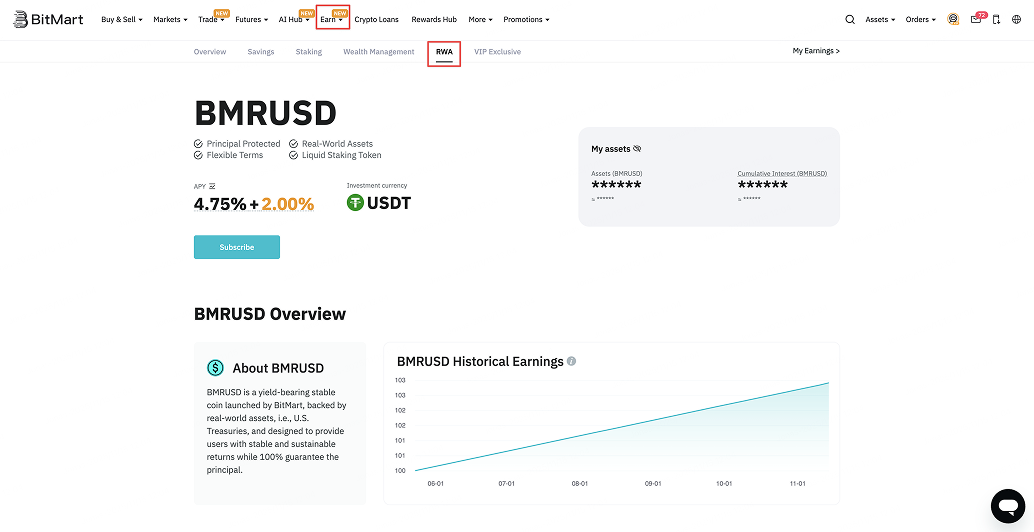This screenshot has height=532, width=1034.
Task: Click the Liquid Staking Token checkmark icon
Action: 293,156
